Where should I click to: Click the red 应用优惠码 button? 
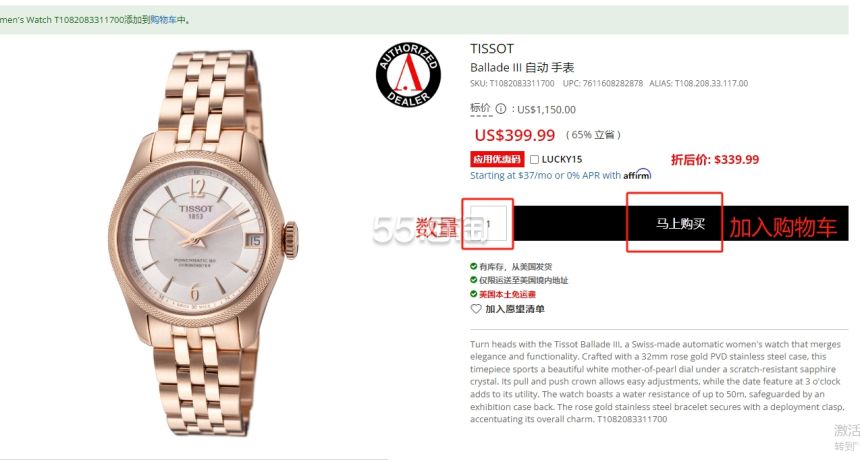pos(497,159)
